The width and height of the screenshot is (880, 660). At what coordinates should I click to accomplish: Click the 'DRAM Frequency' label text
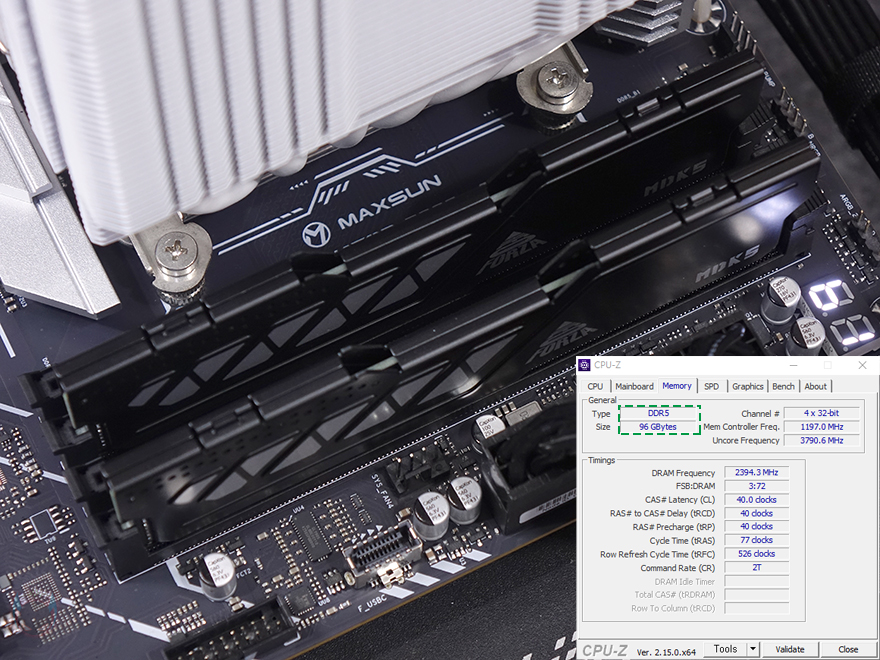pyautogui.click(x=683, y=473)
